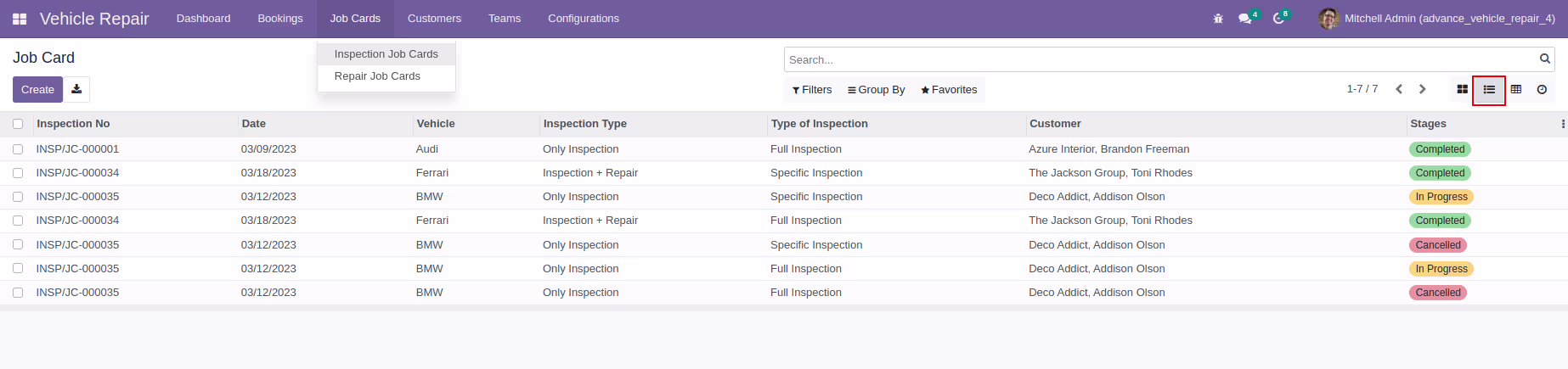Switch to kanban view

click(x=1462, y=89)
